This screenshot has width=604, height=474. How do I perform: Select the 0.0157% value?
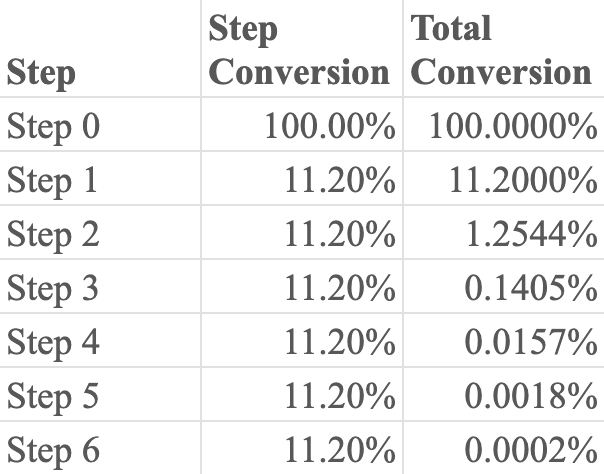click(531, 343)
